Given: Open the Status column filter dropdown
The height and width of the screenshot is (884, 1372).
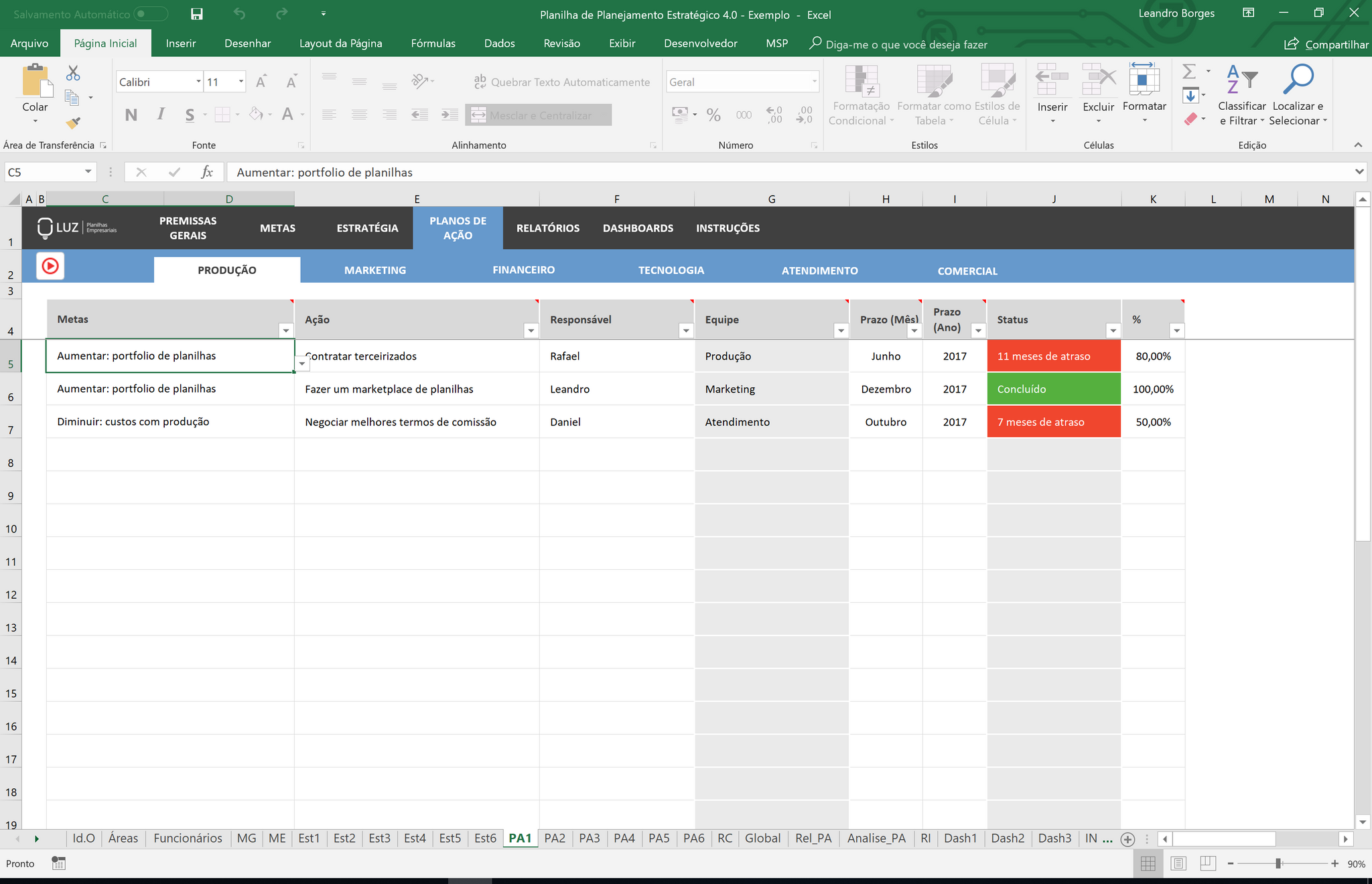Looking at the screenshot, I should (1113, 330).
